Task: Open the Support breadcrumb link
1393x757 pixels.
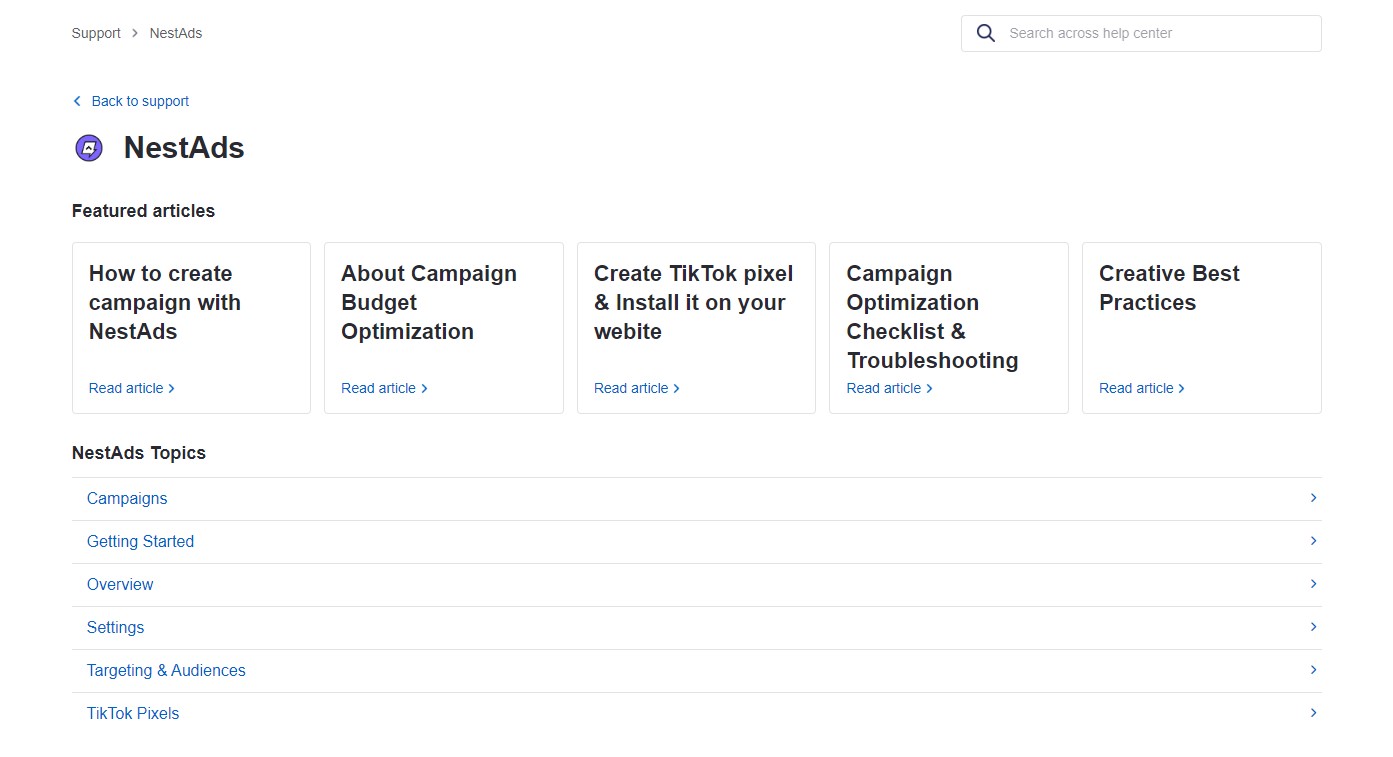Action: [96, 33]
